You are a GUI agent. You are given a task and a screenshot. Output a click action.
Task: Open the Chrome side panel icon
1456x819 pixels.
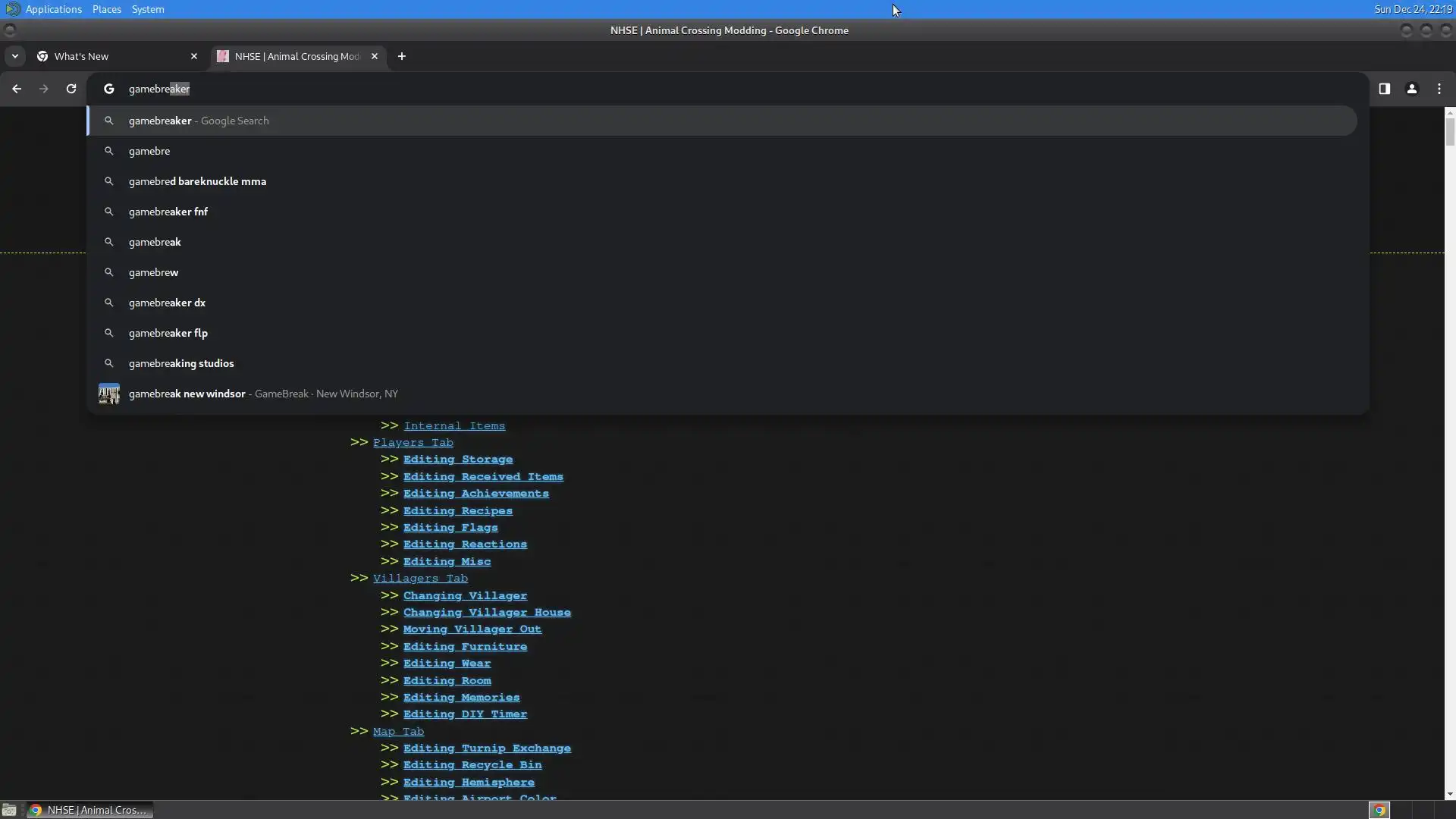(x=1384, y=89)
